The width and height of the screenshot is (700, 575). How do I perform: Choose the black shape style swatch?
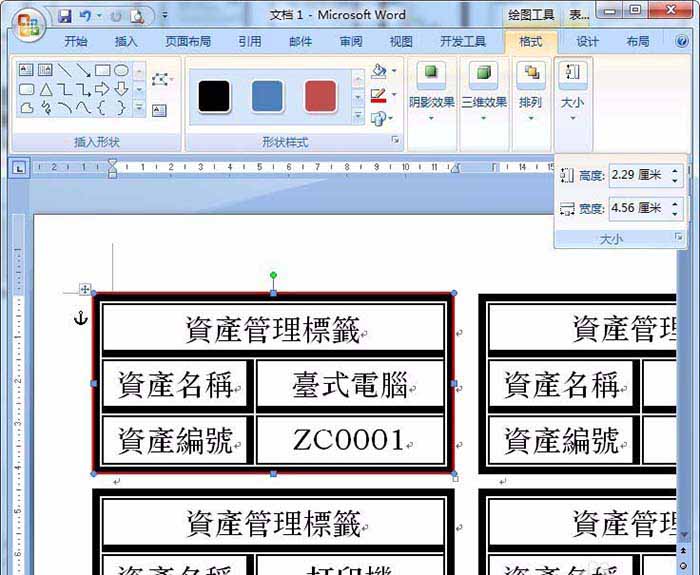214,96
